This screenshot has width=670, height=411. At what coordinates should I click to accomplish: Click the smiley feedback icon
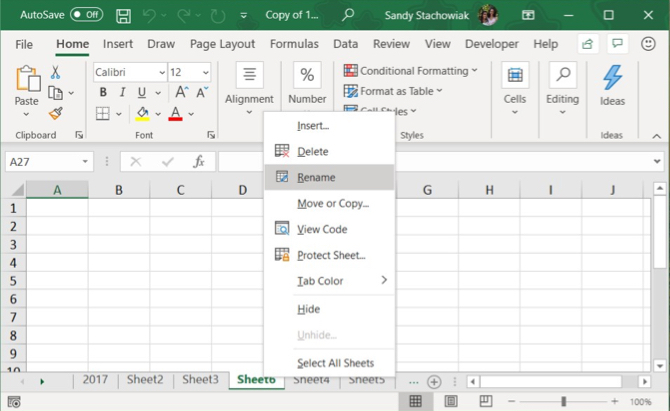click(648, 44)
